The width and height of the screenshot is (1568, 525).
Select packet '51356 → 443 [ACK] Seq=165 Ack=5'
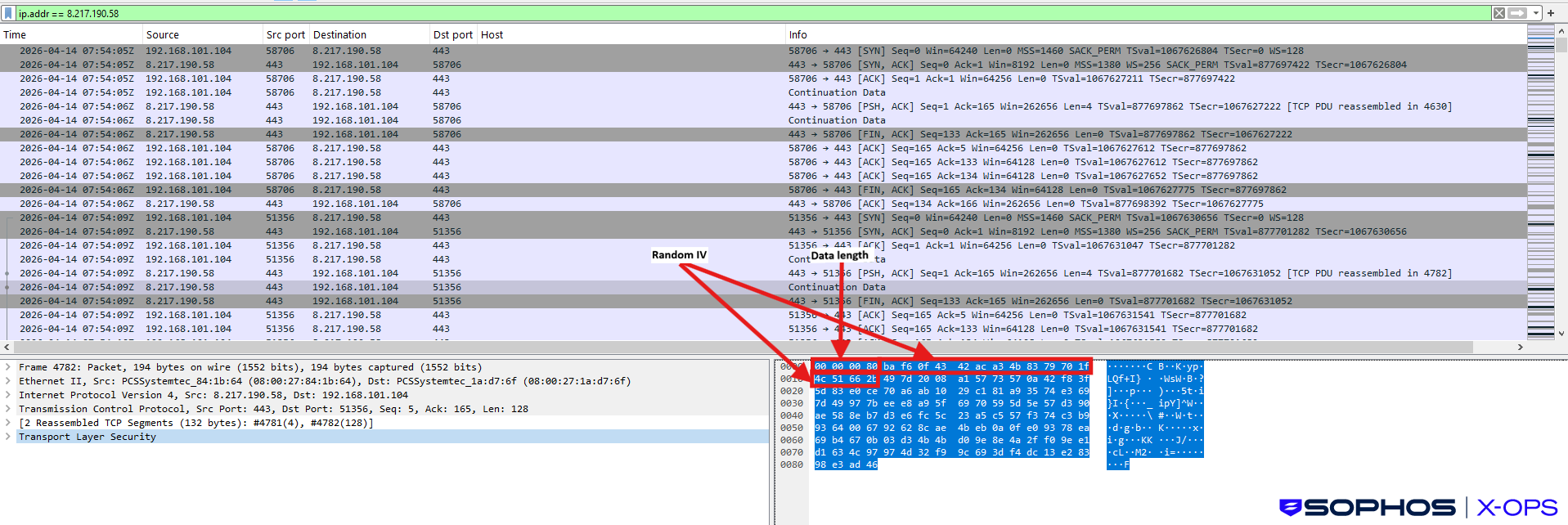click(x=762, y=315)
